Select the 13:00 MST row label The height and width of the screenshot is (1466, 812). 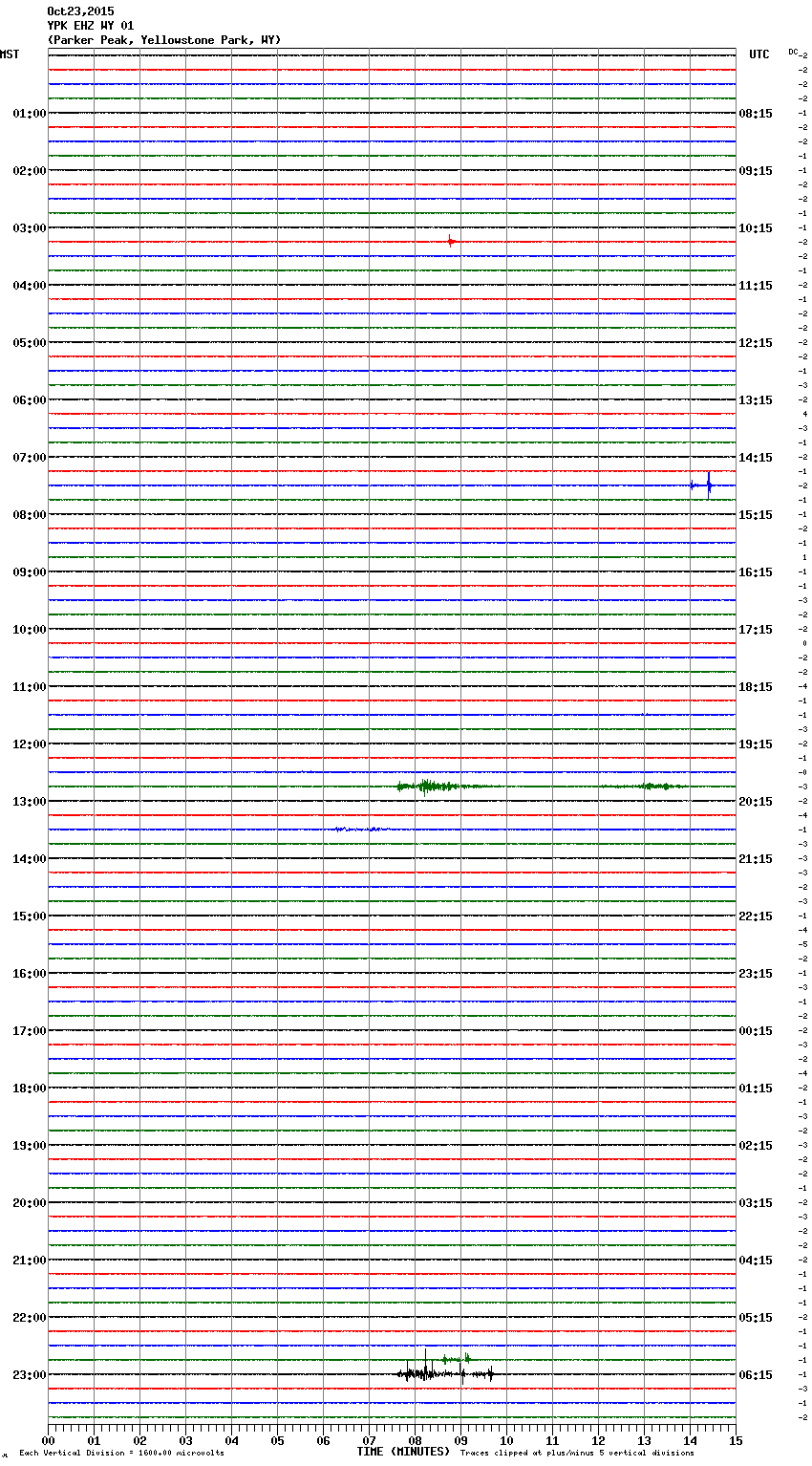30,802
